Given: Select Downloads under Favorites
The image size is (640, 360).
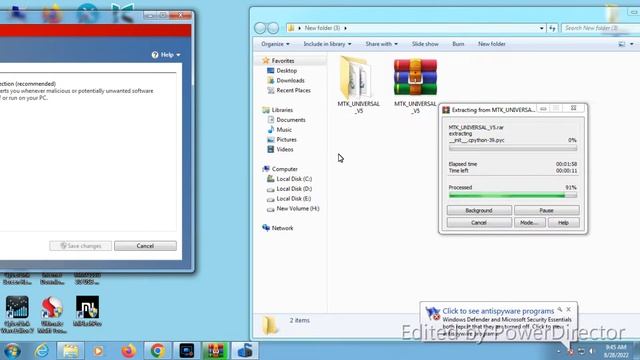Looking at the screenshot, I should (x=290, y=80).
